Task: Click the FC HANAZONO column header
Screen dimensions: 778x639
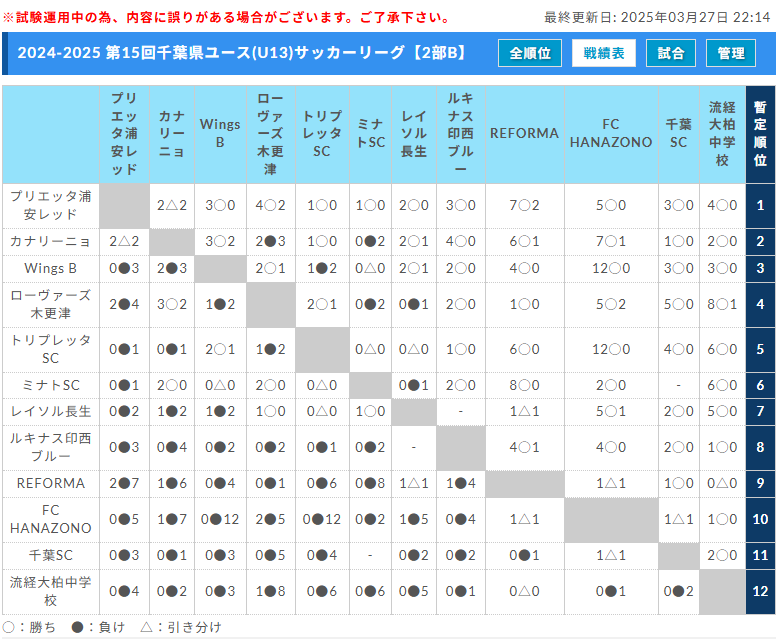Action: pyautogui.click(x=611, y=134)
